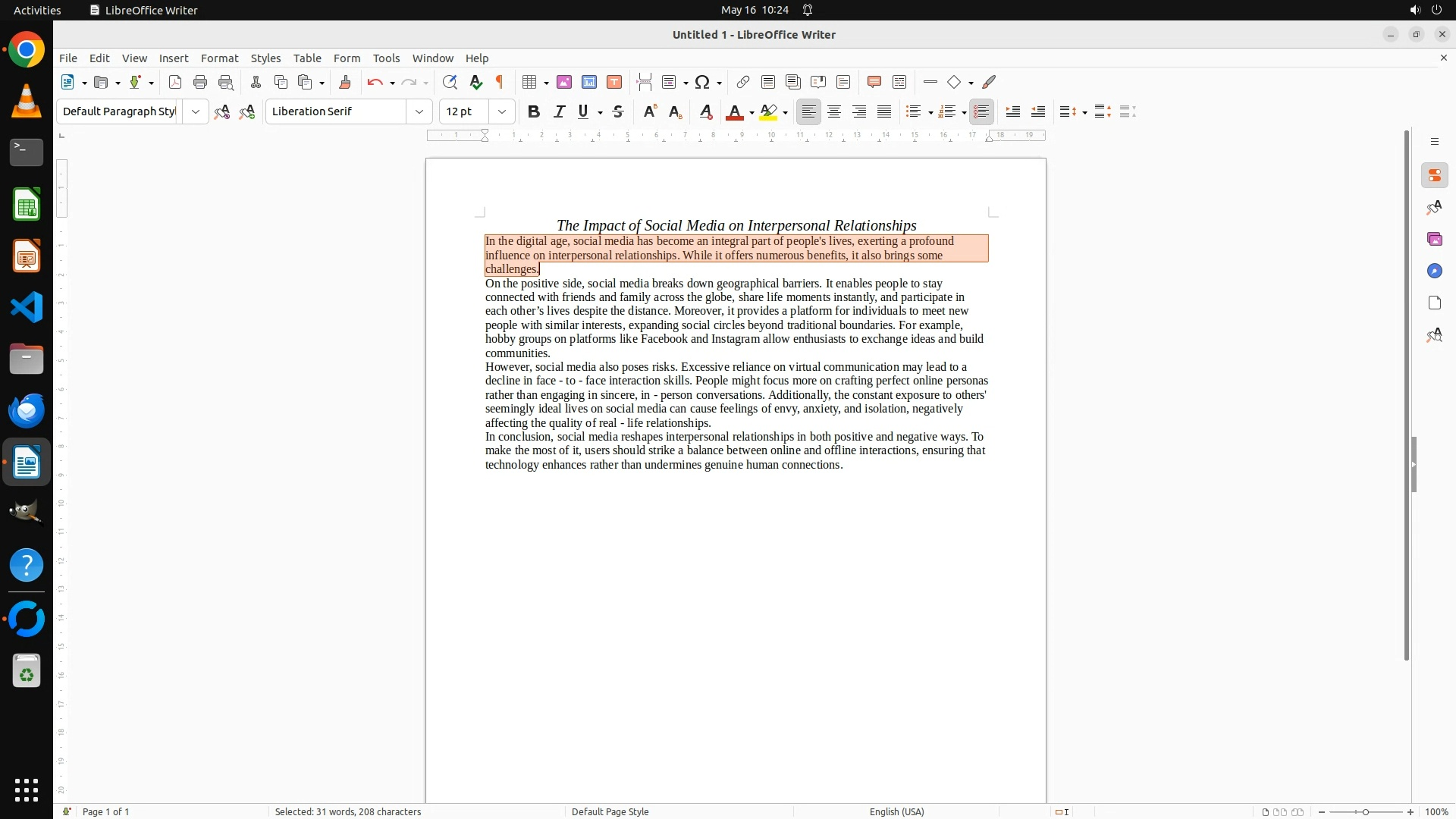This screenshot has width=1456, height=819.
Task: Expand the font name dropdown
Action: (419, 112)
